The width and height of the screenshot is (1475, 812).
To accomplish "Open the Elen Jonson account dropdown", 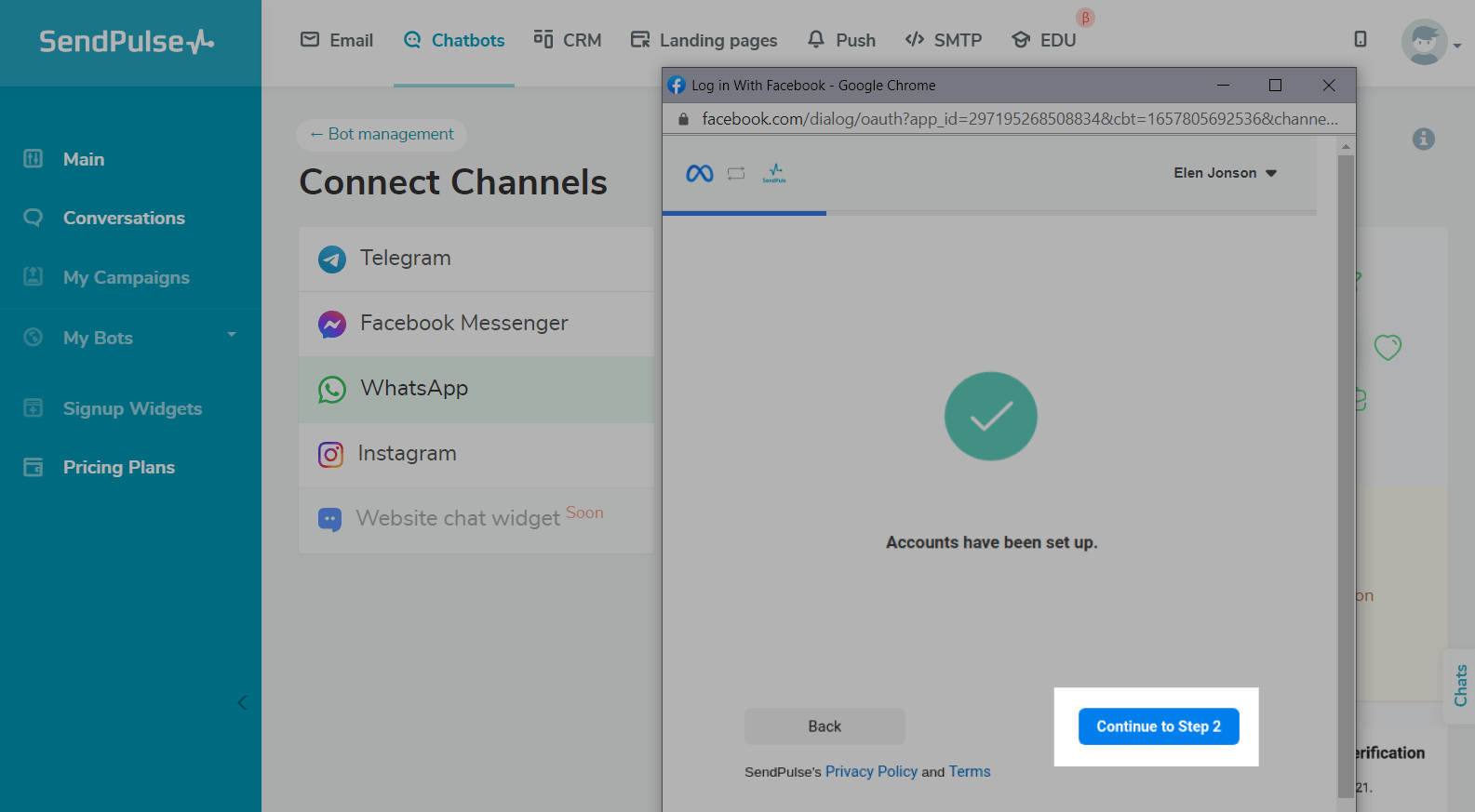I will tap(1225, 173).
